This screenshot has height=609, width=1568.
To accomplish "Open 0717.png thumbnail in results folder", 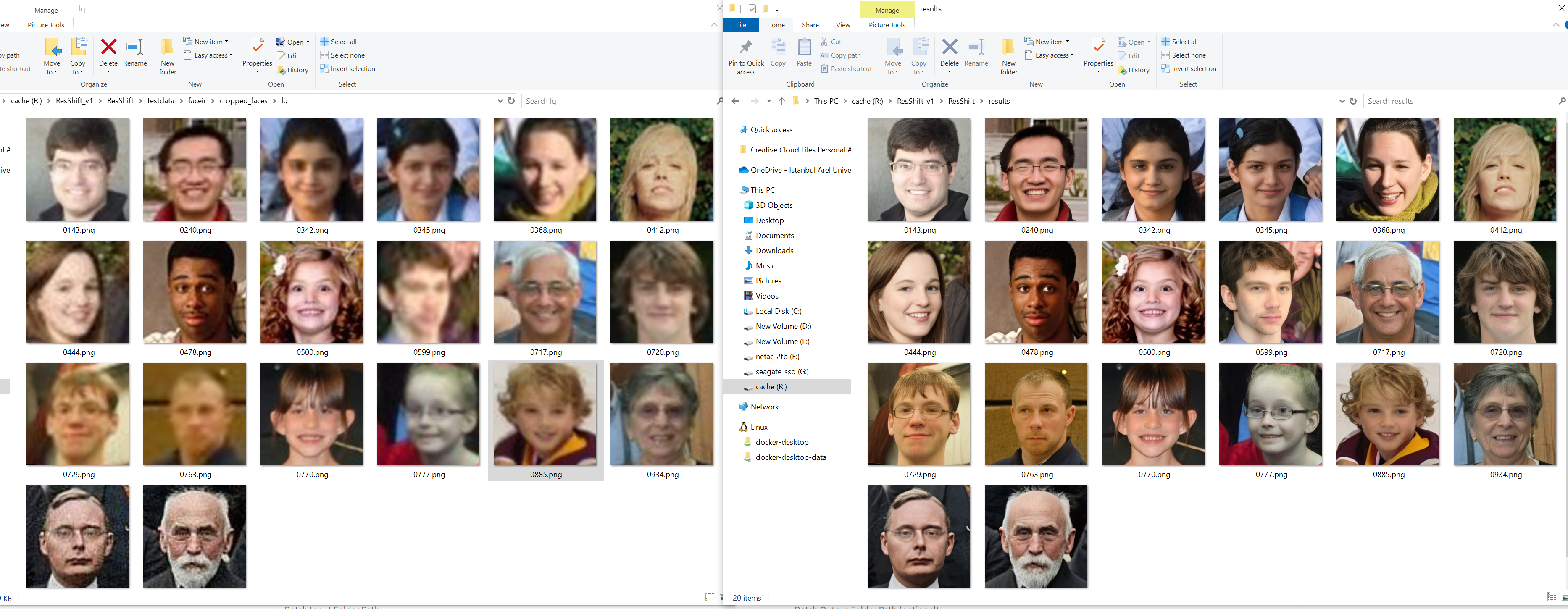I will tap(1388, 292).
